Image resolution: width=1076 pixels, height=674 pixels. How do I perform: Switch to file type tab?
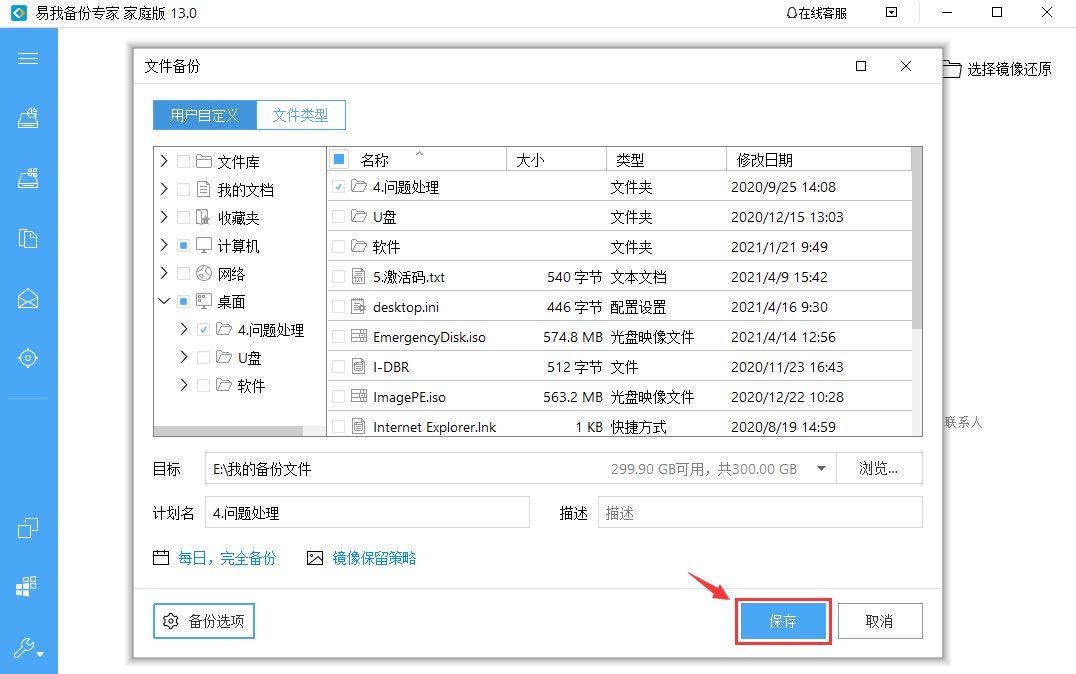[x=301, y=115]
